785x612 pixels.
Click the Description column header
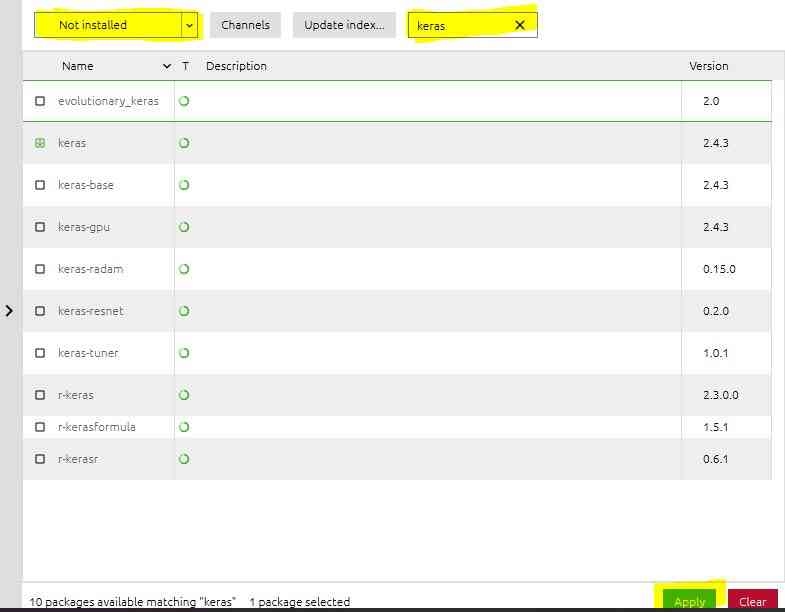(x=236, y=66)
